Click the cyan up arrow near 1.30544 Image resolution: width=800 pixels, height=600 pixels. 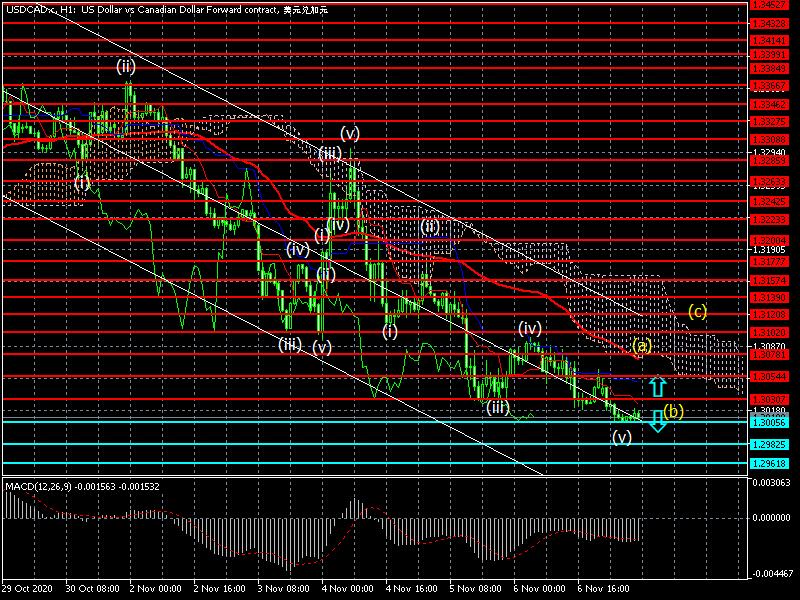coord(658,387)
